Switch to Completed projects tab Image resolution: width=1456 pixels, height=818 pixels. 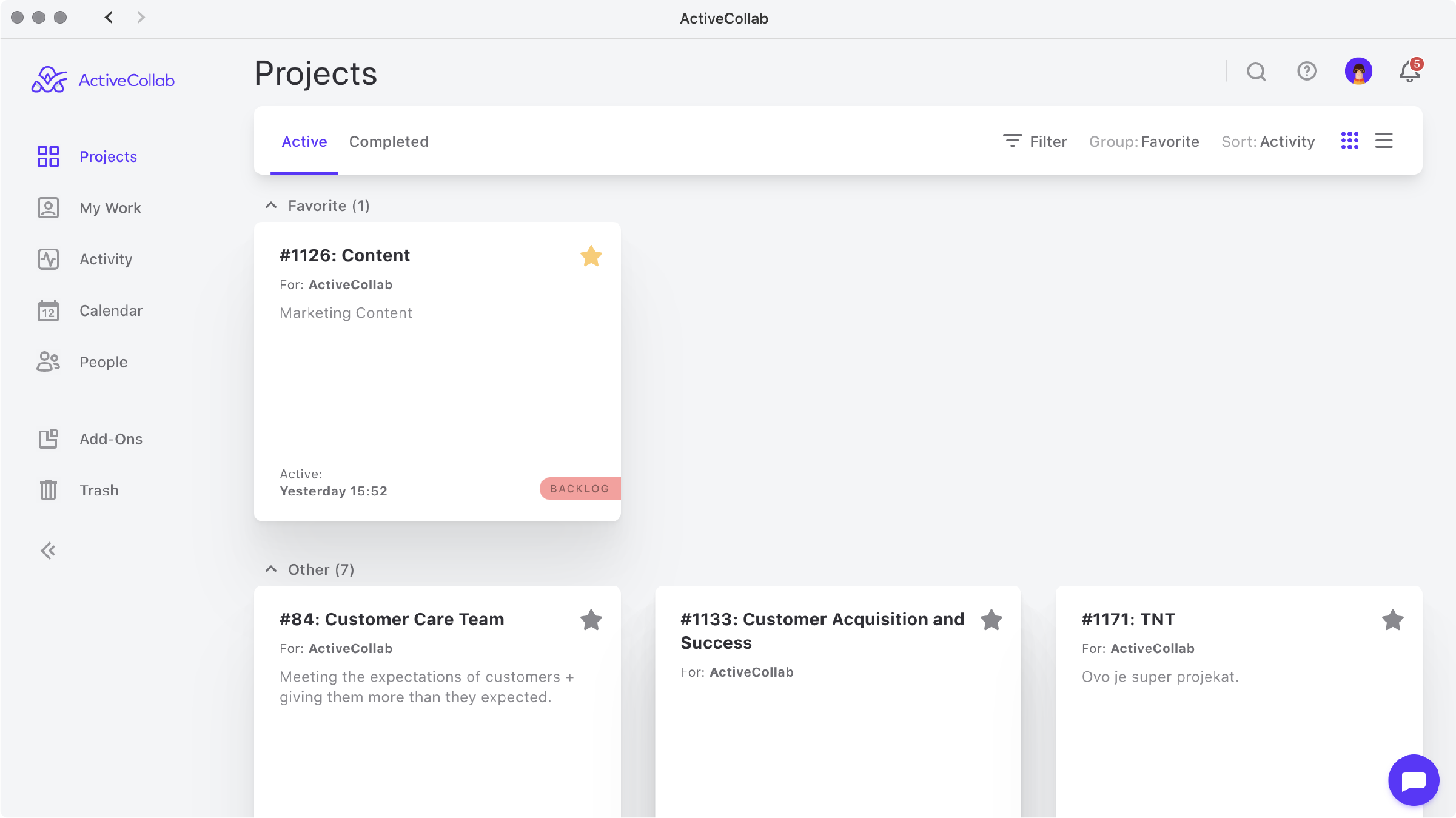pyautogui.click(x=388, y=141)
